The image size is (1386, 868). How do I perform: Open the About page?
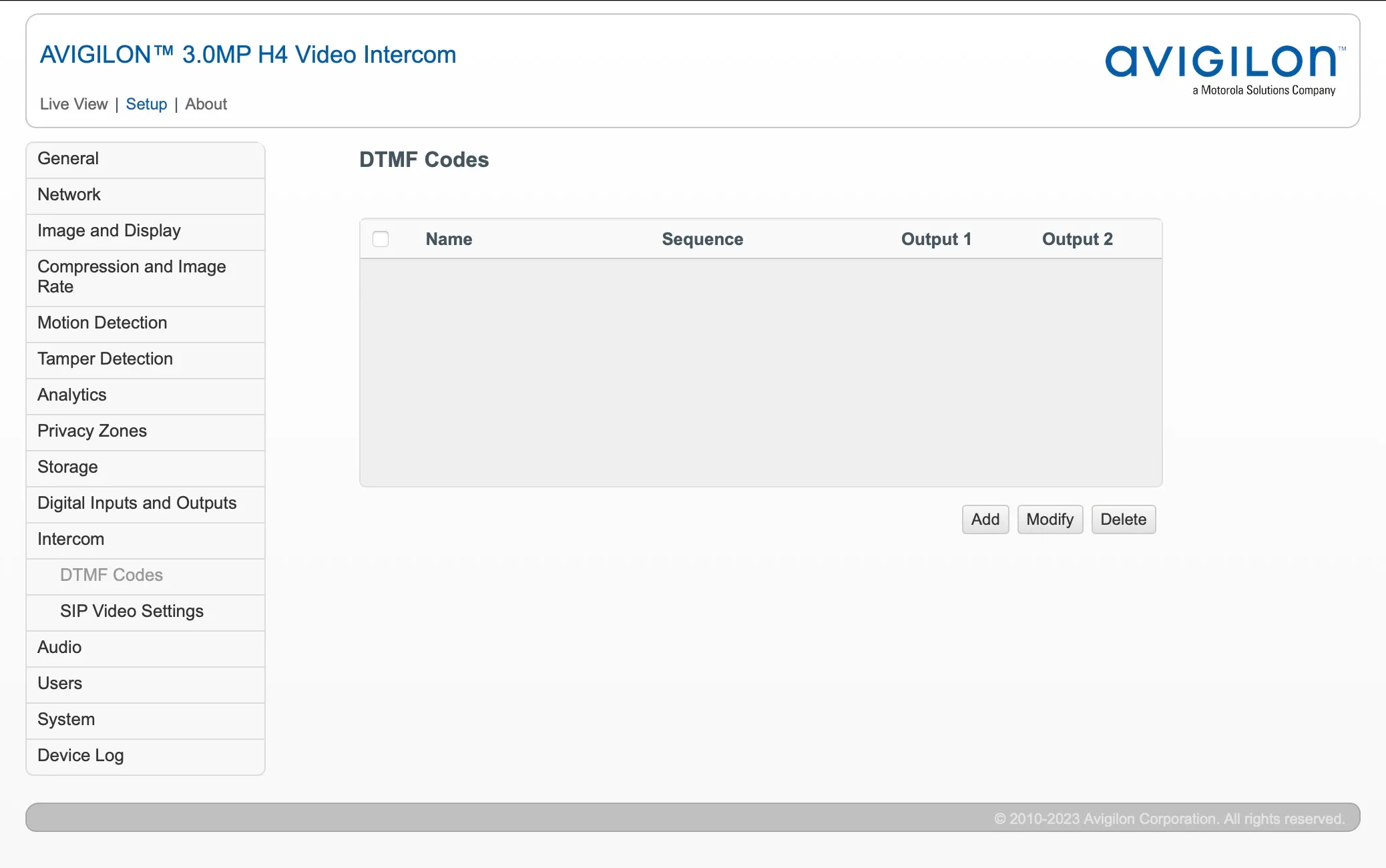pyautogui.click(x=206, y=104)
